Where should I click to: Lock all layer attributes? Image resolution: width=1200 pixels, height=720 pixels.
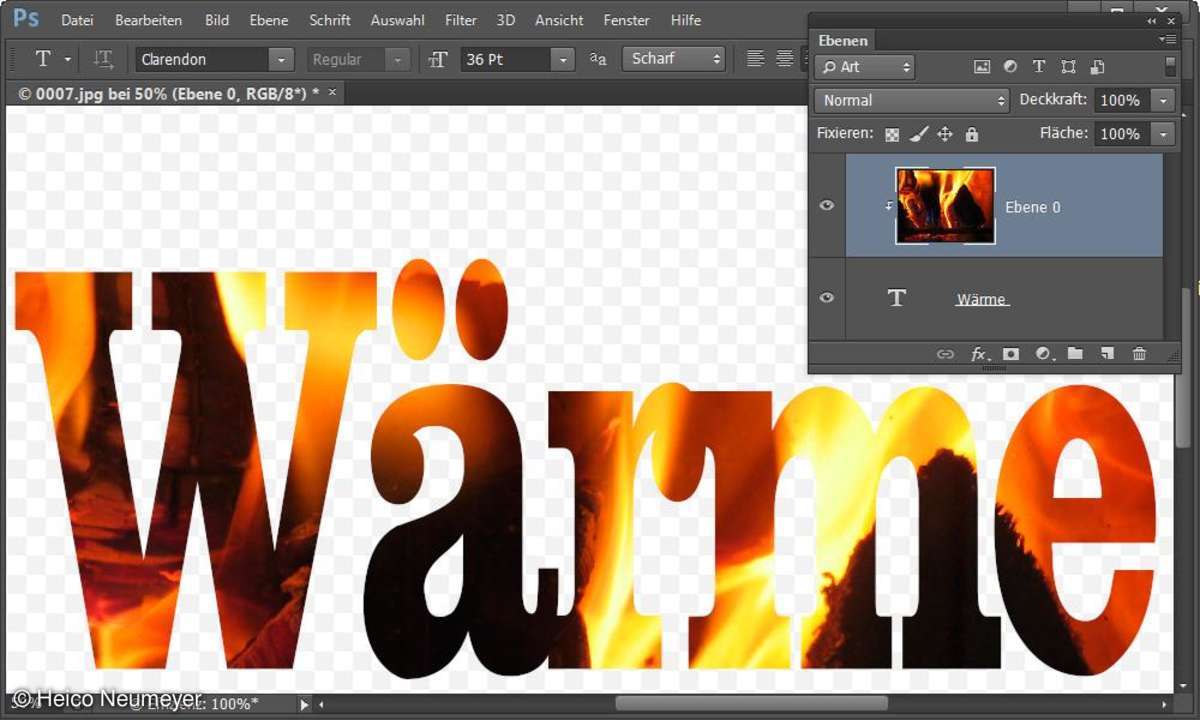click(972, 133)
